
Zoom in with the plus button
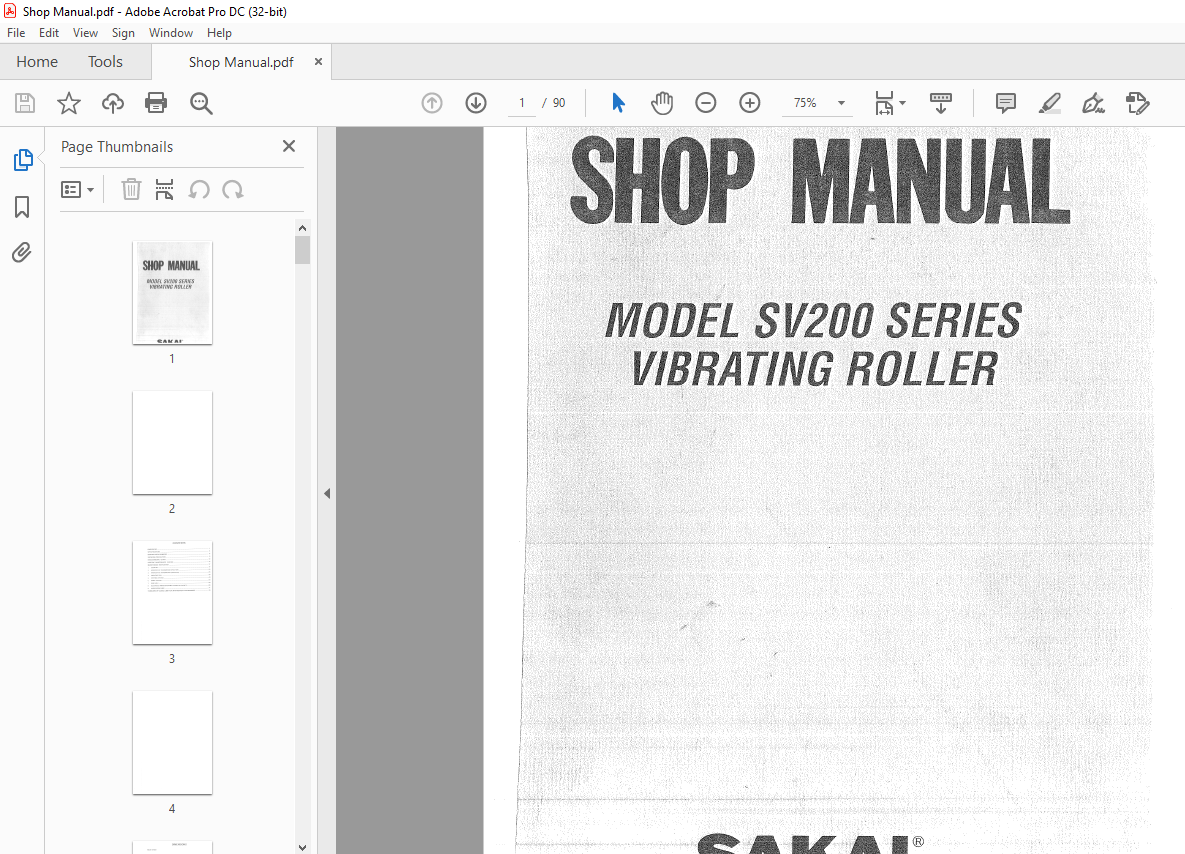click(x=750, y=103)
